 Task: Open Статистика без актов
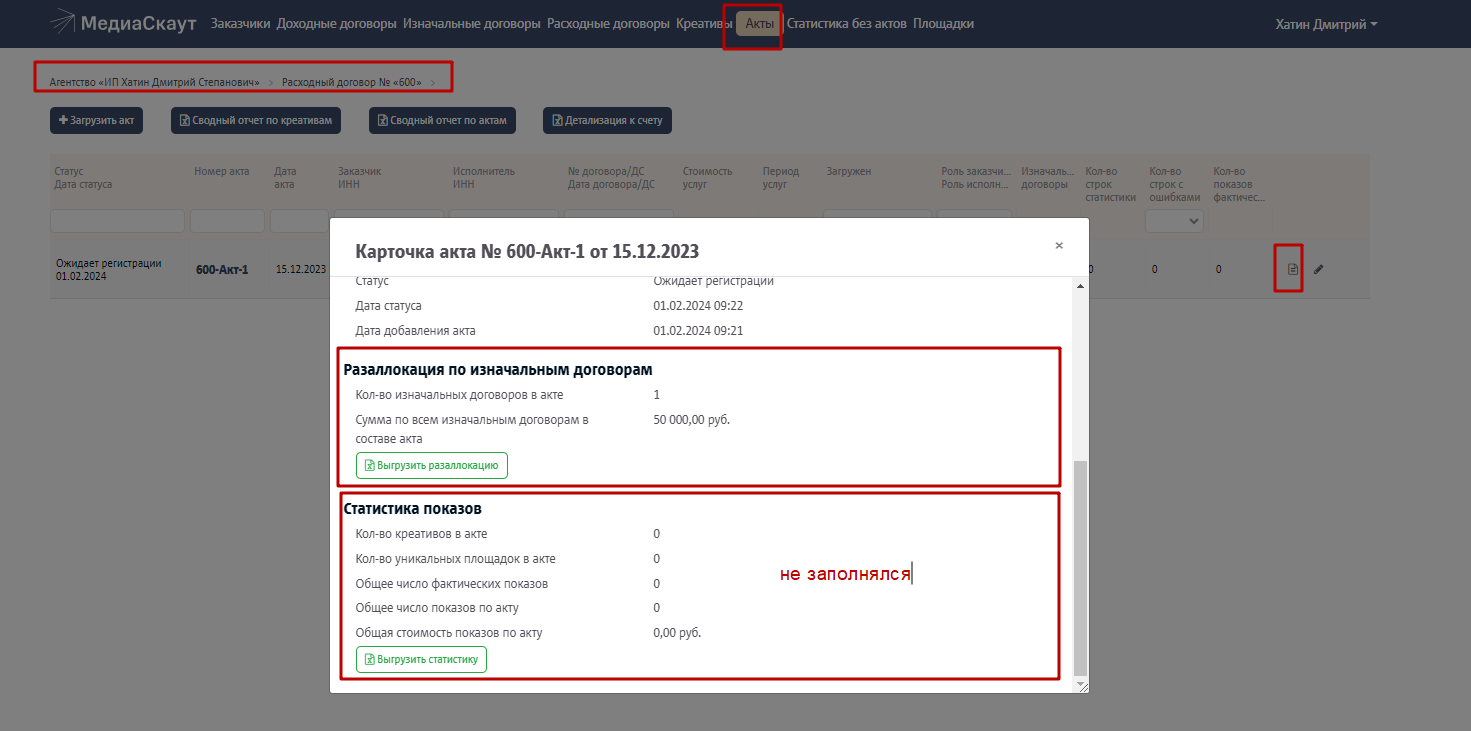pos(847,24)
